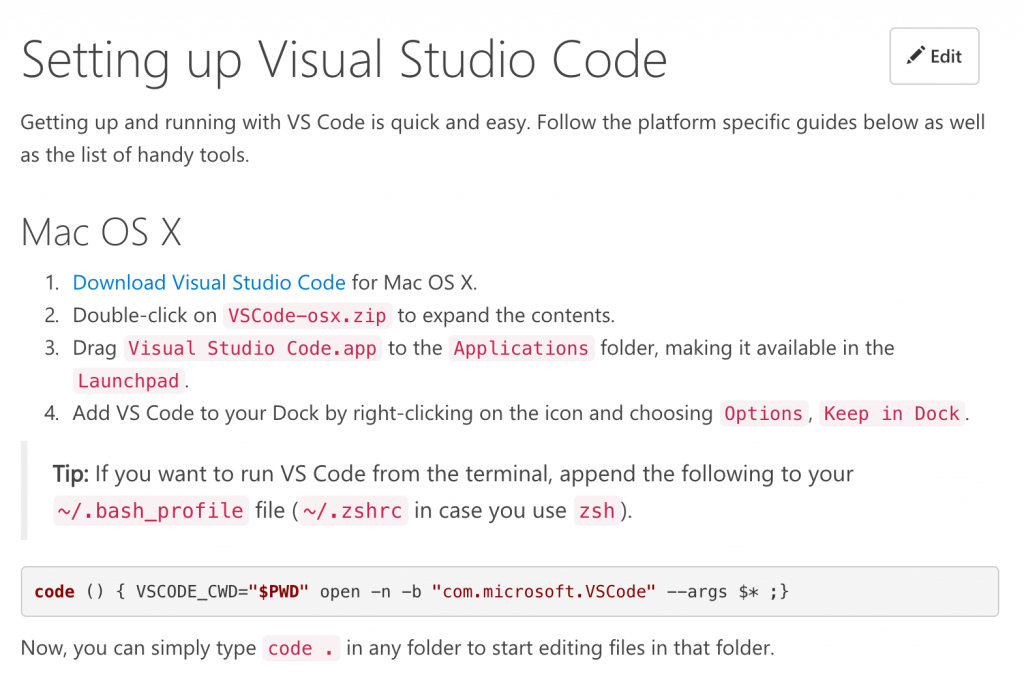Select the 'Applications' inline code text
Screen dimensions: 1024x673
(x=521, y=349)
